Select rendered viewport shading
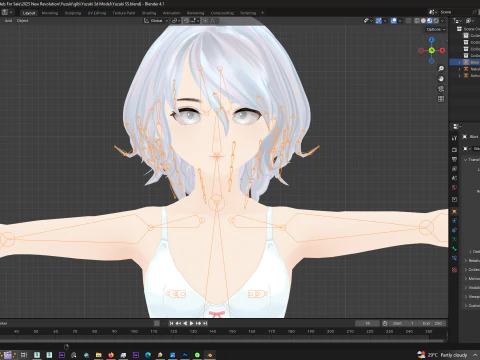Image resolution: width=480 pixels, height=360 pixels. [436, 21]
